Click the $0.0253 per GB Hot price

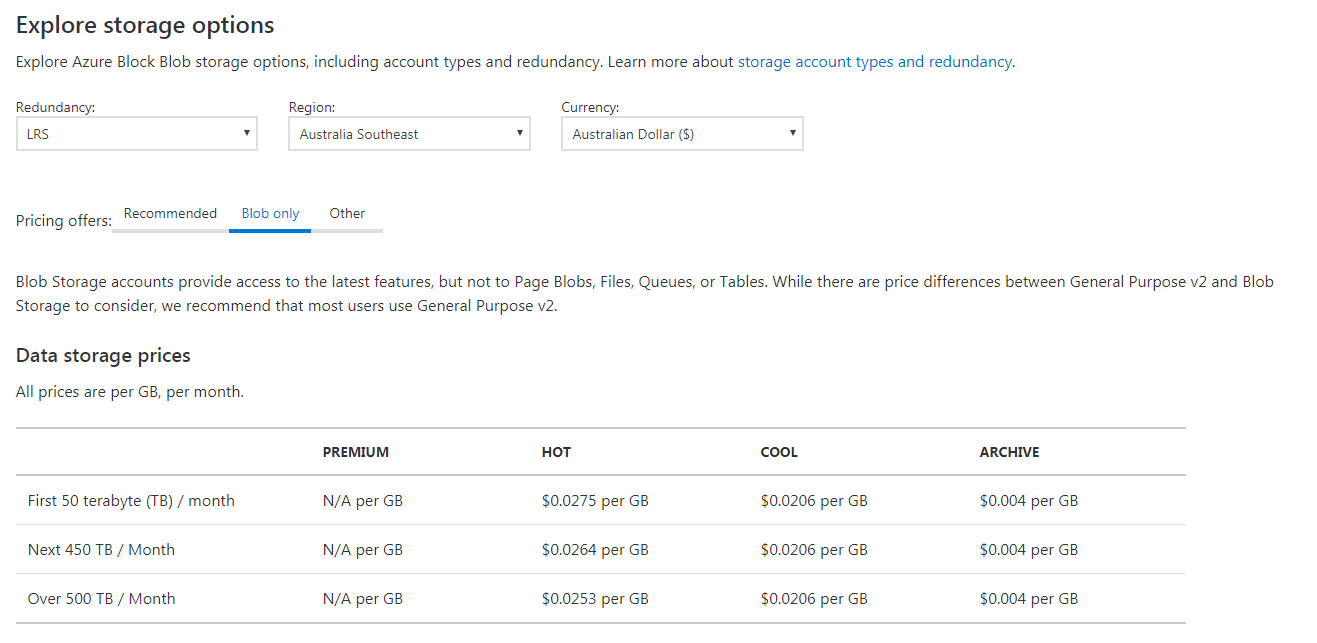595,599
